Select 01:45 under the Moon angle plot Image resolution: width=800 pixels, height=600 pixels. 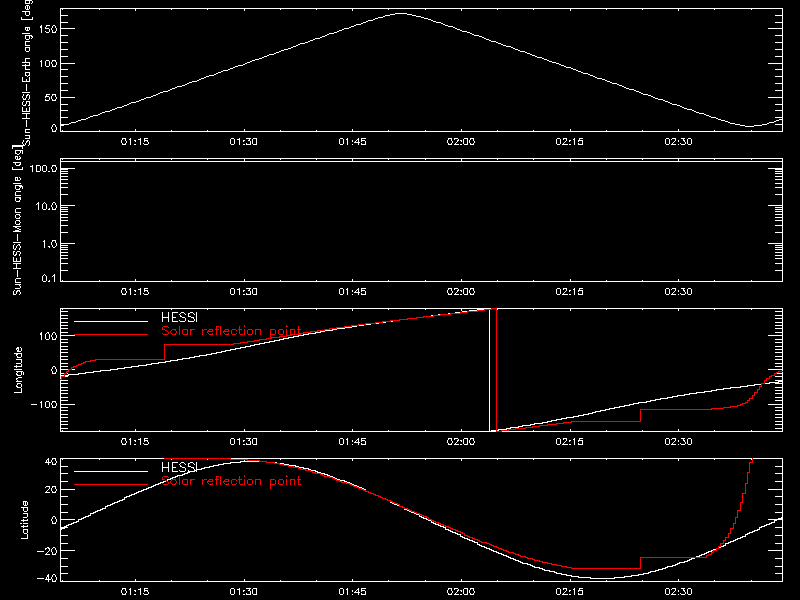(x=352, y=291)
